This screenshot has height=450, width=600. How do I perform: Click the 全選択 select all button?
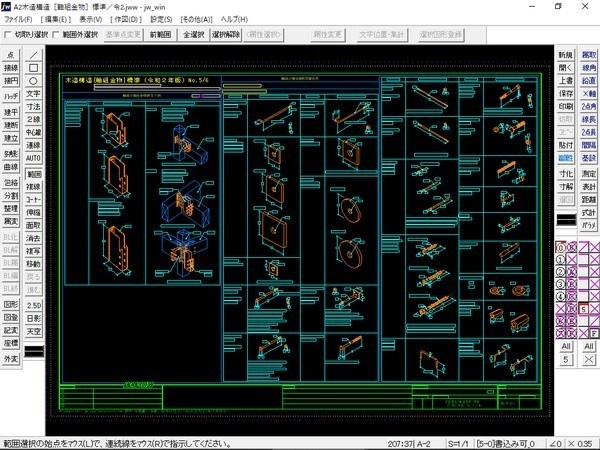(x=193, y=35)
